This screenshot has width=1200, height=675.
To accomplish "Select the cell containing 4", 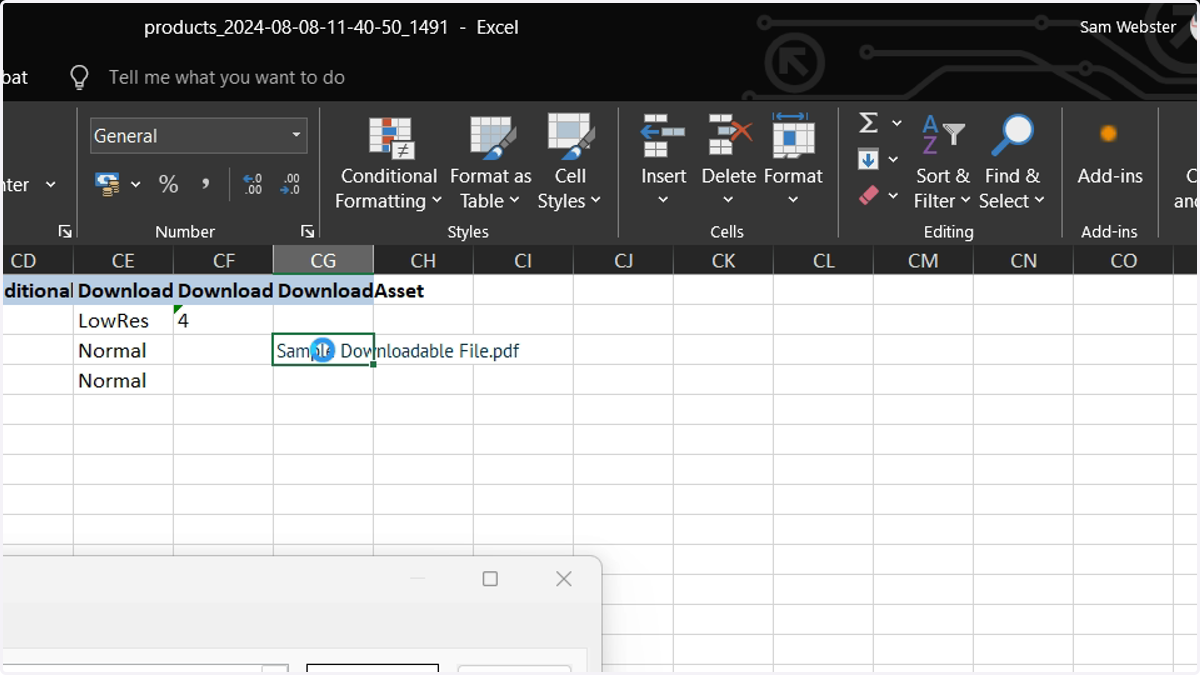I will point(223,320).
